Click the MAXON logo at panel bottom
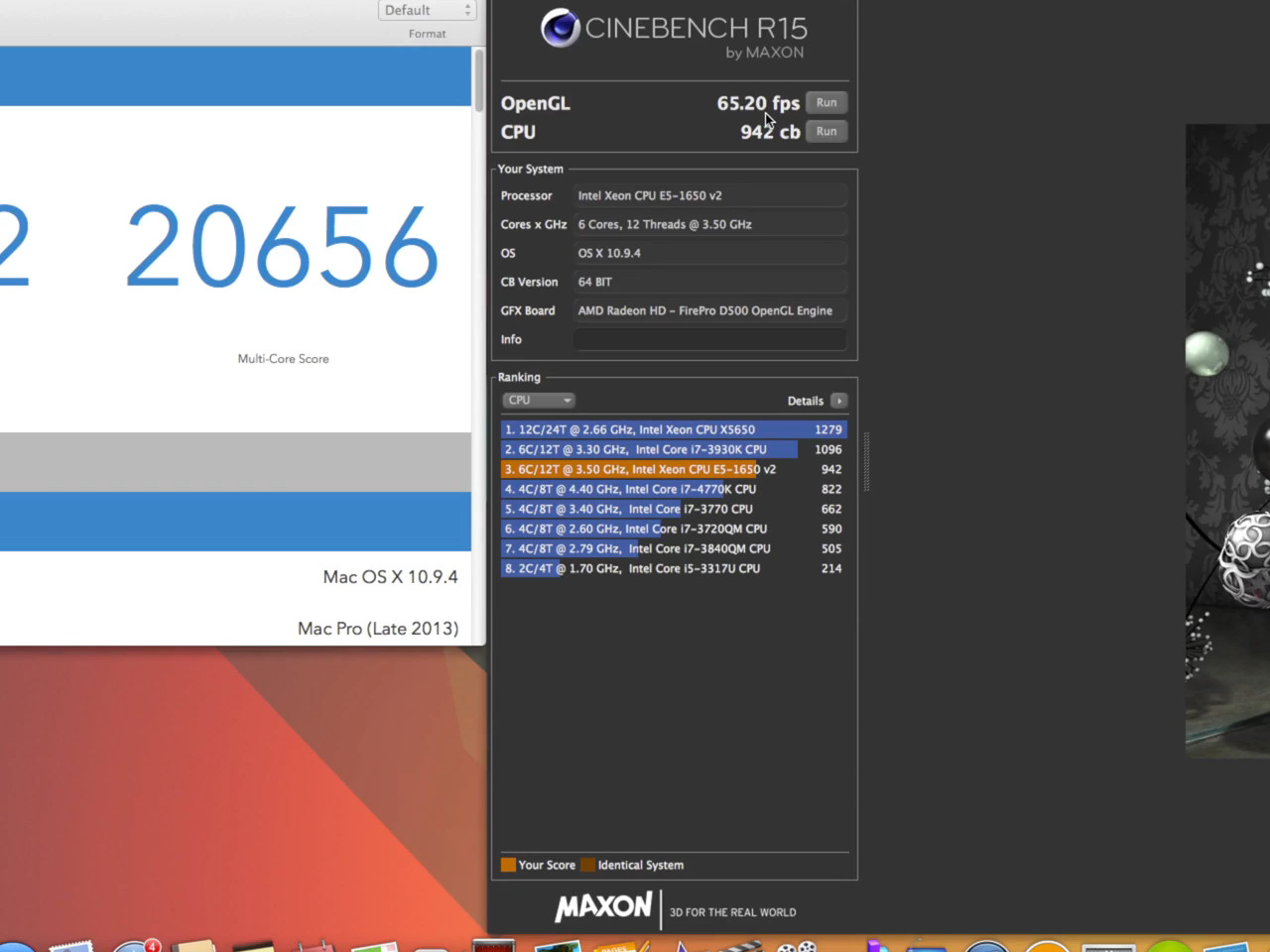The width and height of the screenshot is (1270, 952). coord(603,906)
